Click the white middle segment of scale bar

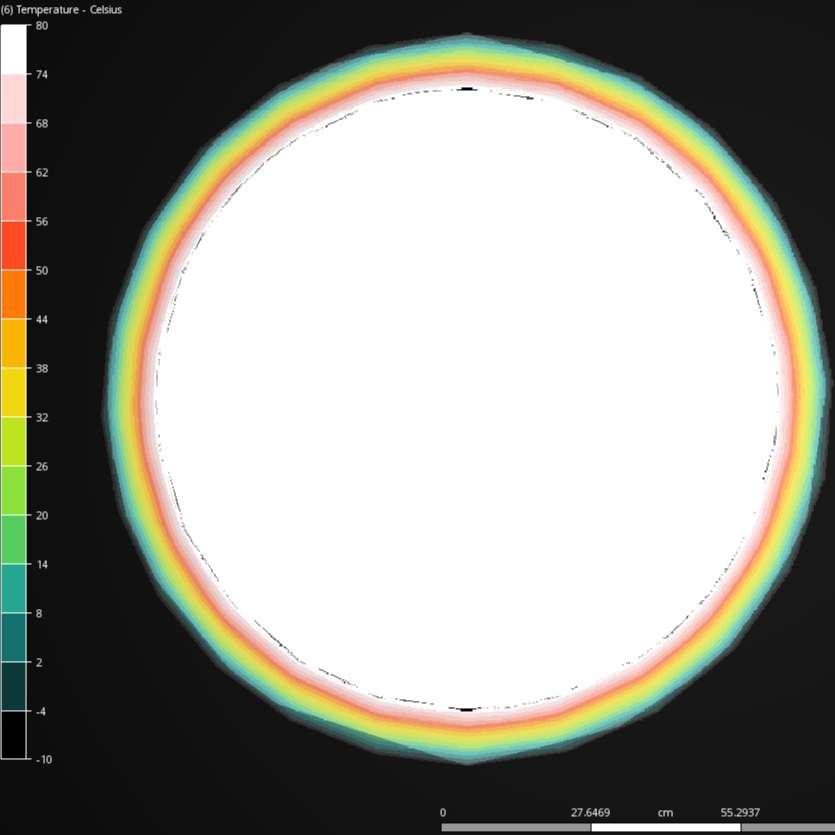[x=666, y=827]
